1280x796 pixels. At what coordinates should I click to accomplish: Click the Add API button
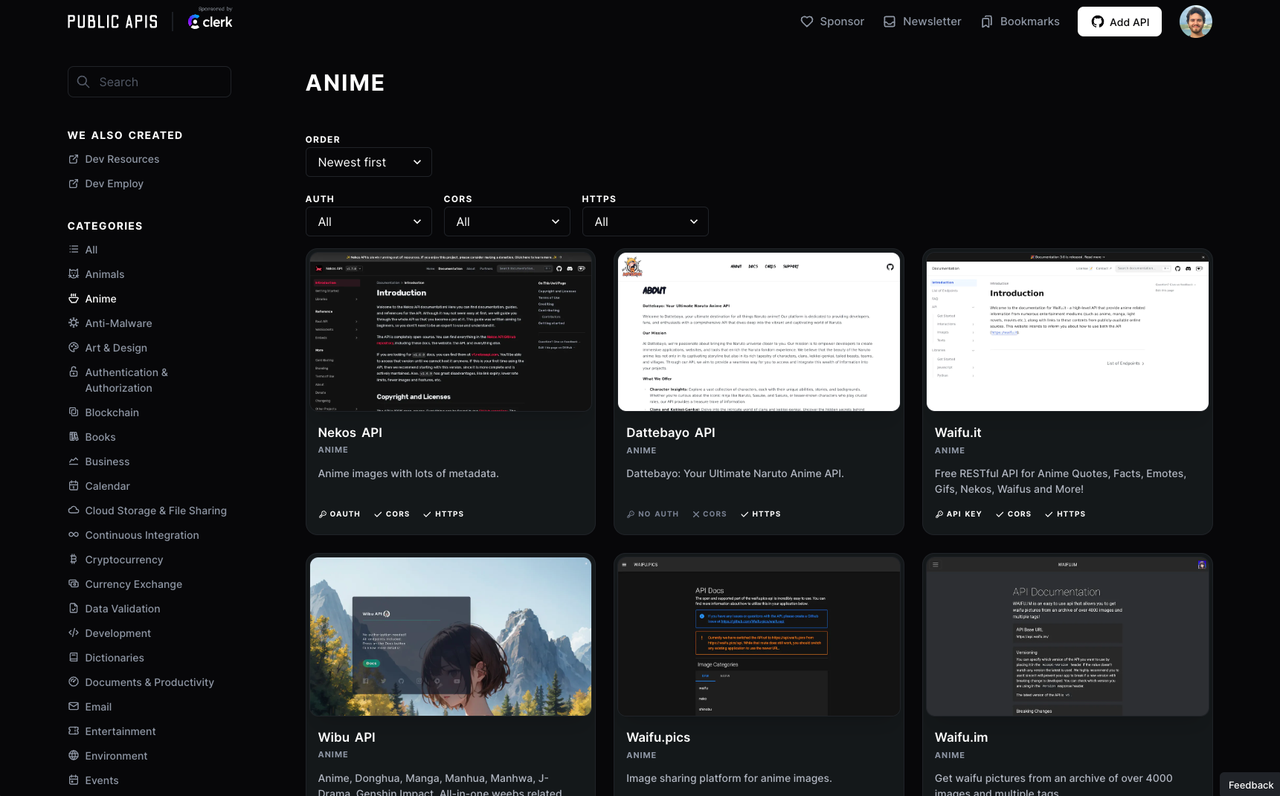pyautogui.click(x=1119, y=21)
